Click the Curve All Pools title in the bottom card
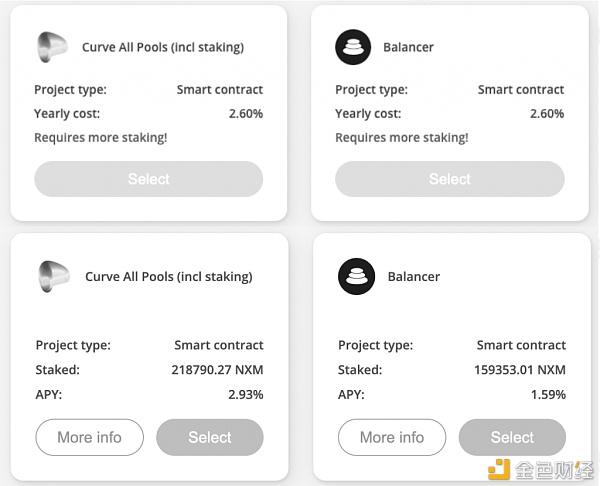Screen dimensions: 600x486 (x=169, y=276)
